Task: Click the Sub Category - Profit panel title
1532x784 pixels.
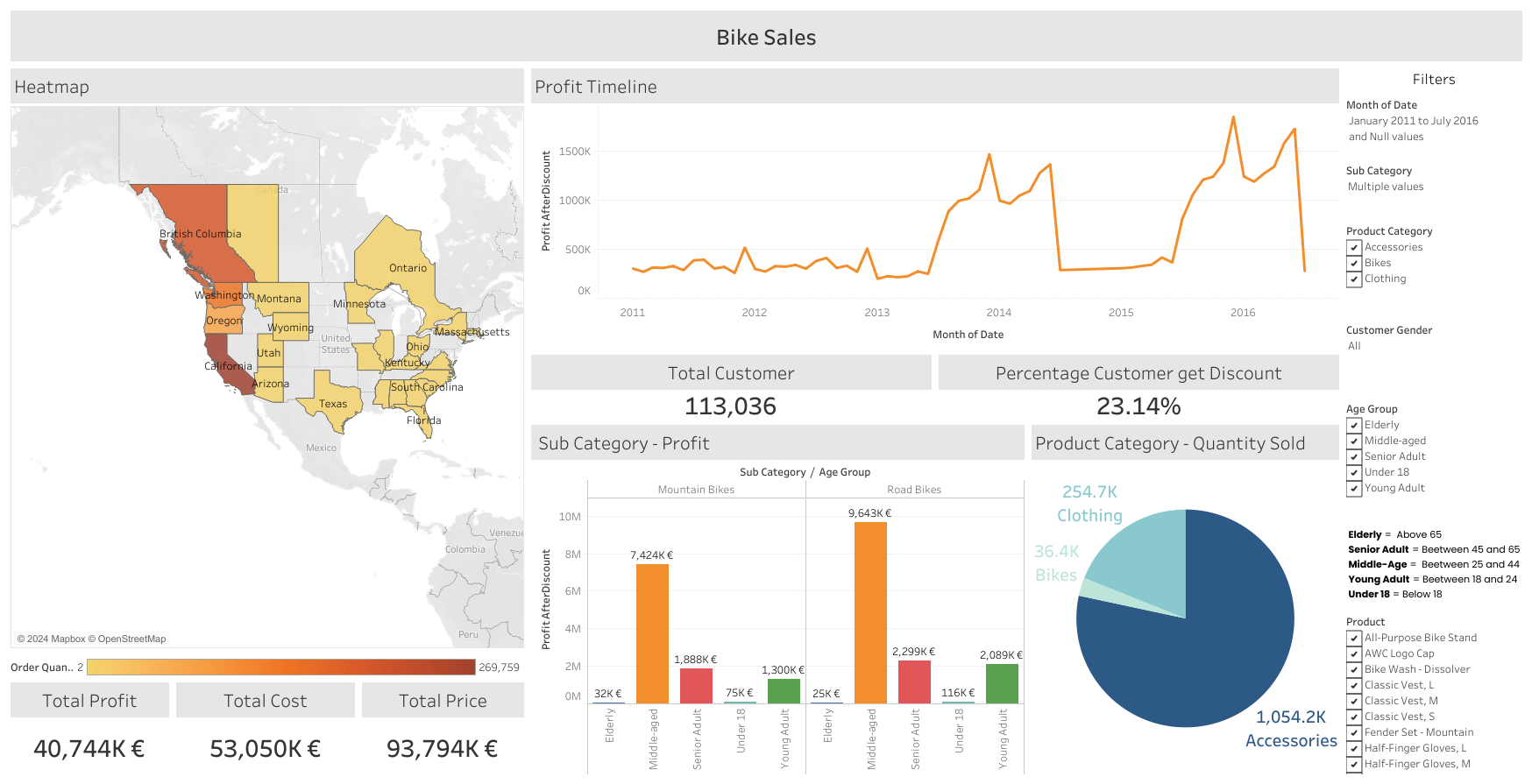Action: [x=623, y=443]
